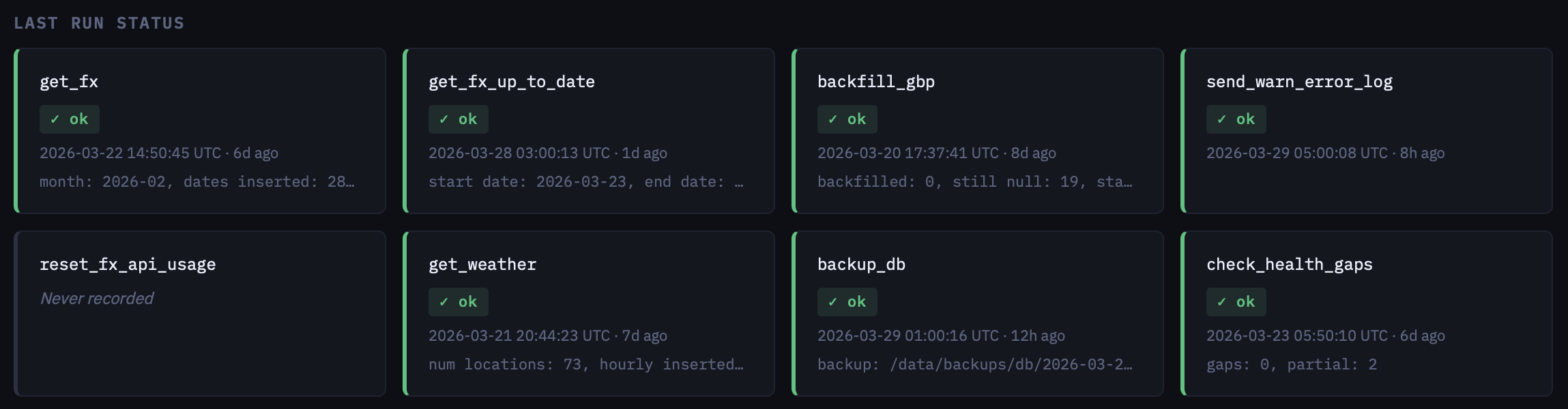The width and height of the screenshot is (1568, 409).
Task: Click the check_health_gaps ok badge
Action: (x=1236, y=302)
